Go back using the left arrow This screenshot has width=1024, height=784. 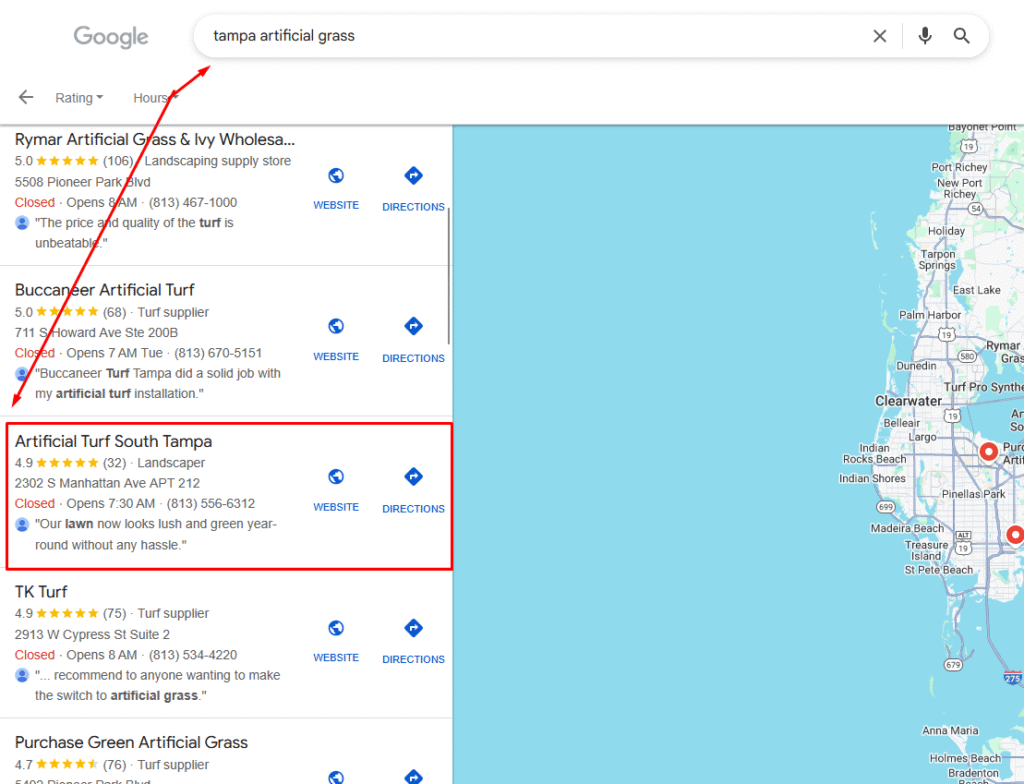(x=26, y=97)
